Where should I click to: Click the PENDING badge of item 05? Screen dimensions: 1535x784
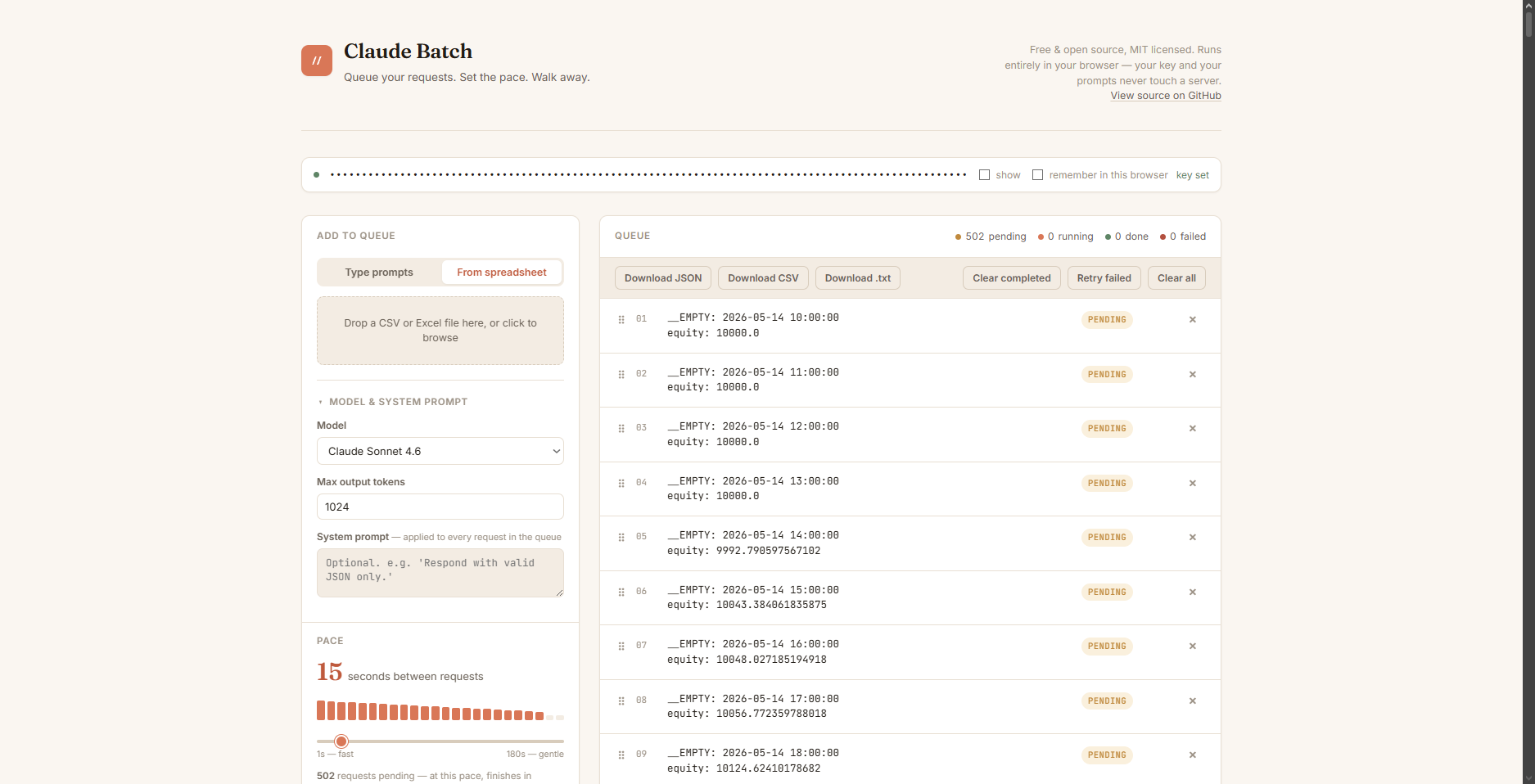[1107, 538]
